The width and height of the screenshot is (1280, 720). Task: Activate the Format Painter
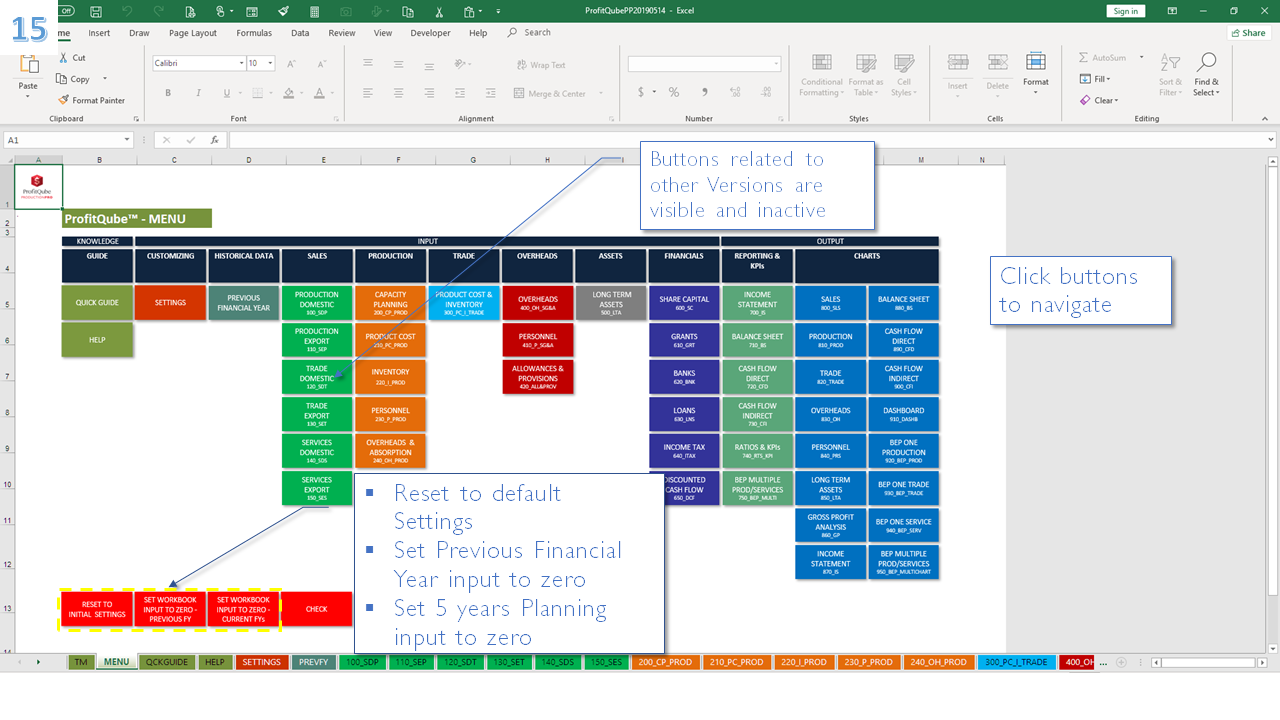click(x=92, y=100)
